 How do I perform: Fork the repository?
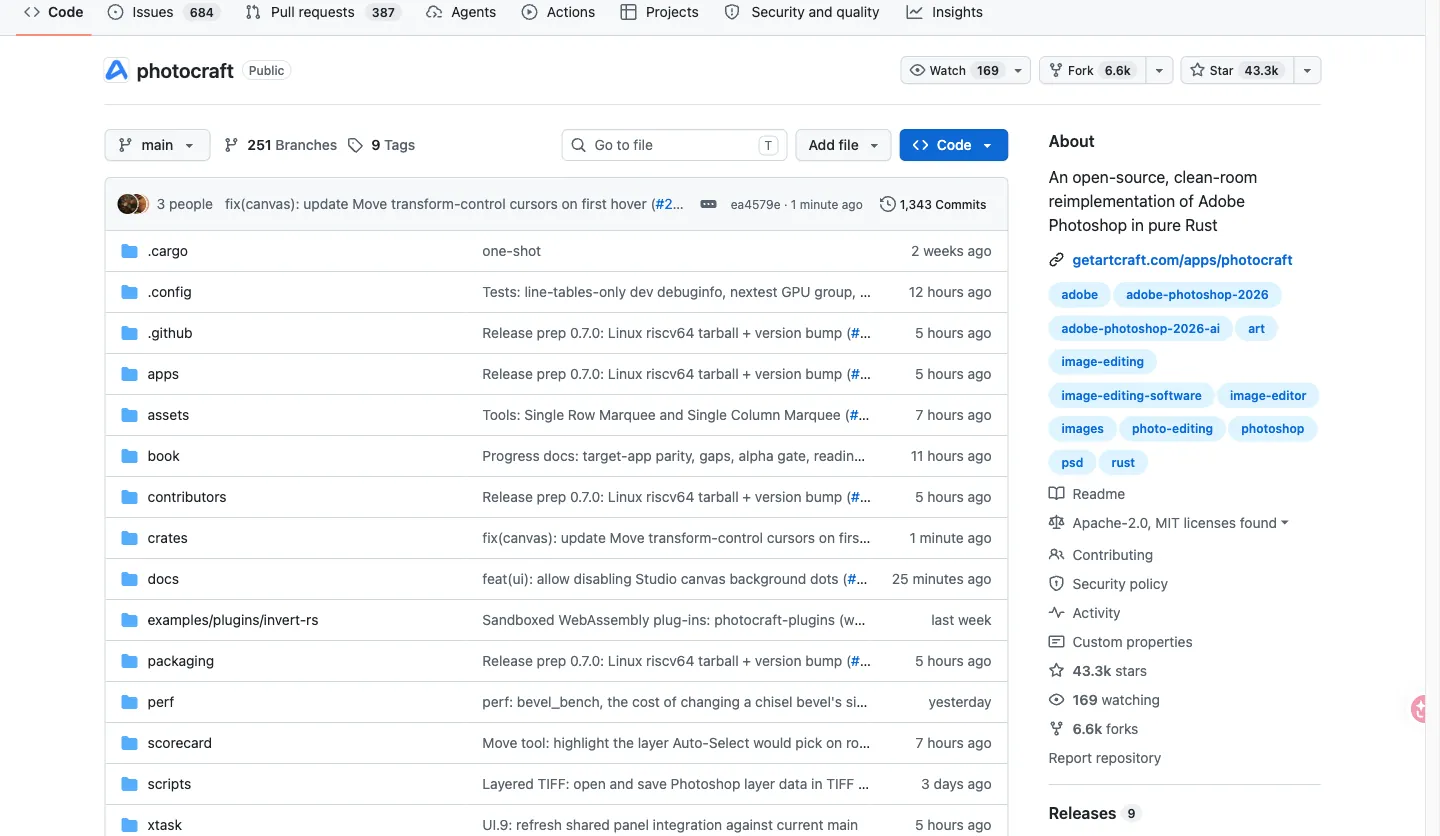click(x=1092, y=70)
